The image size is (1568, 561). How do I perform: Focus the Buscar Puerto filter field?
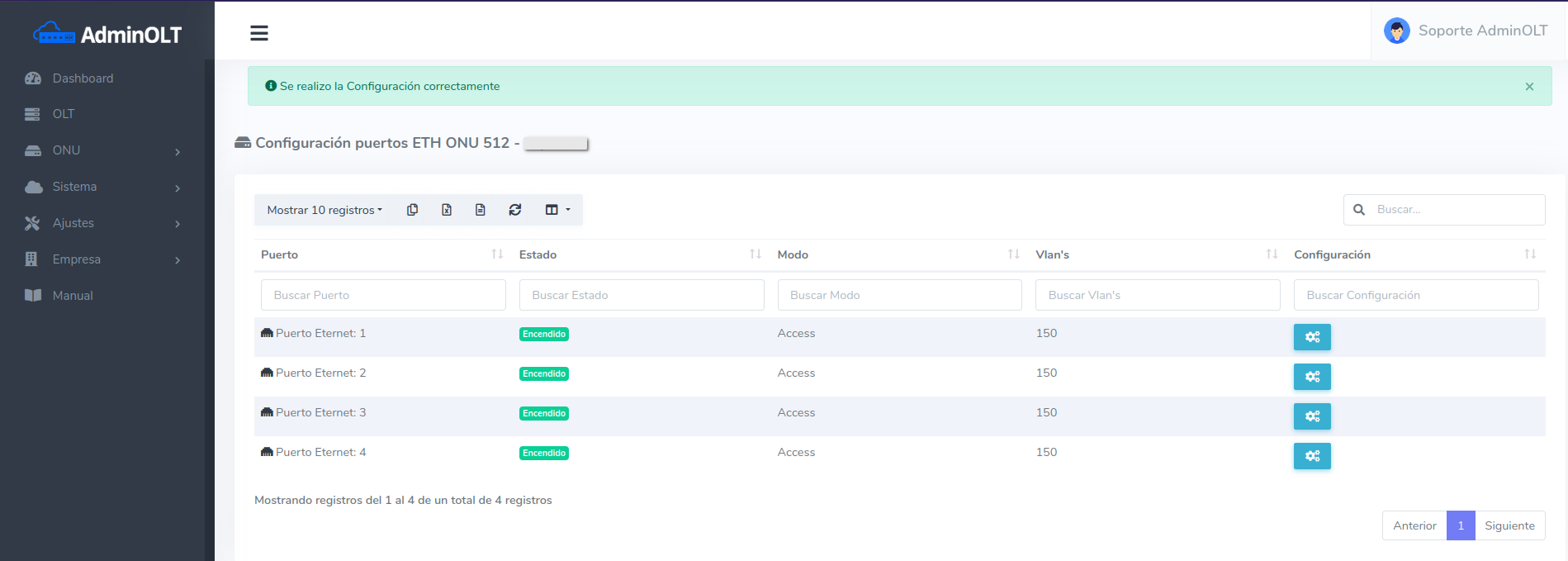383,295
